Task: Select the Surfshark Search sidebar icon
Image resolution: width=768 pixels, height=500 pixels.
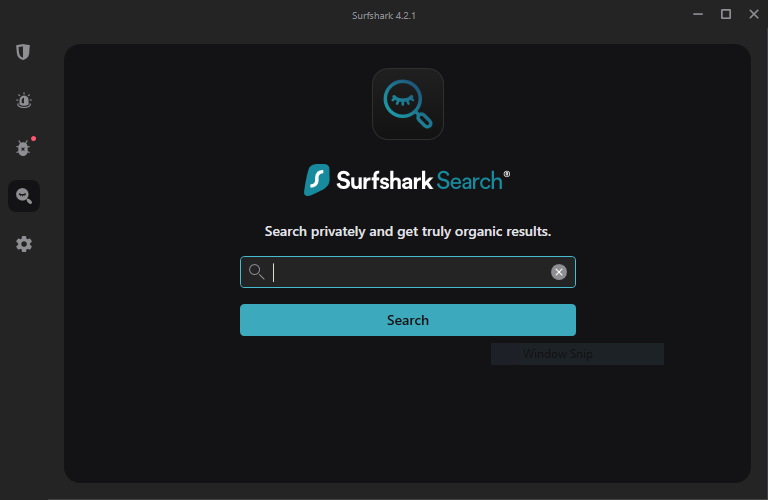Action: (x=24, y=196)
